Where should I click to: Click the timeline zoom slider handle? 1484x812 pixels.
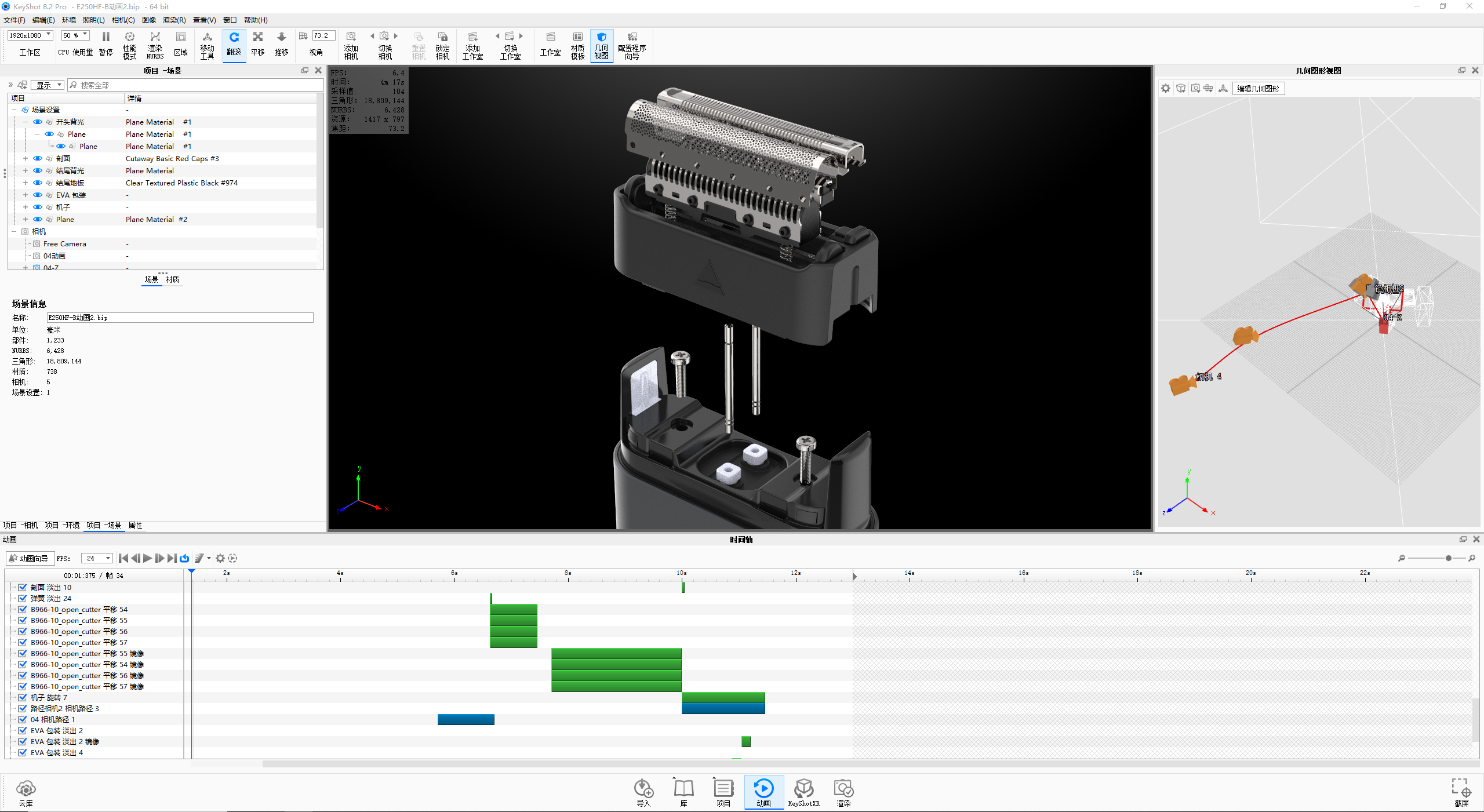pos(1448,558)
